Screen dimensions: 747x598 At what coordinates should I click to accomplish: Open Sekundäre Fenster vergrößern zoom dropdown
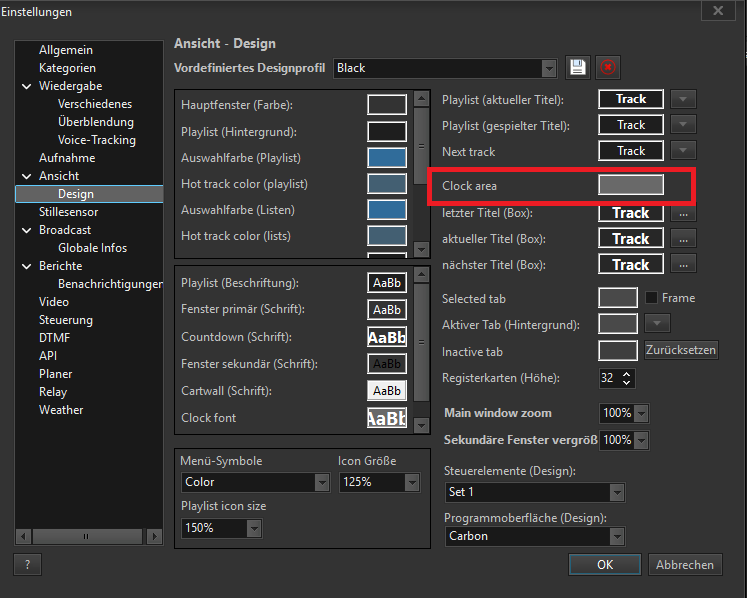(641, 440)
